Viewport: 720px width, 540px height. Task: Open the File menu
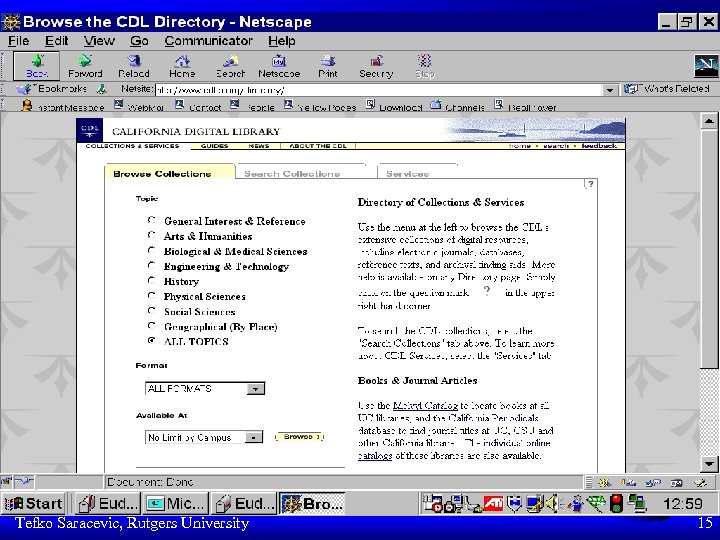click(18, 41)
